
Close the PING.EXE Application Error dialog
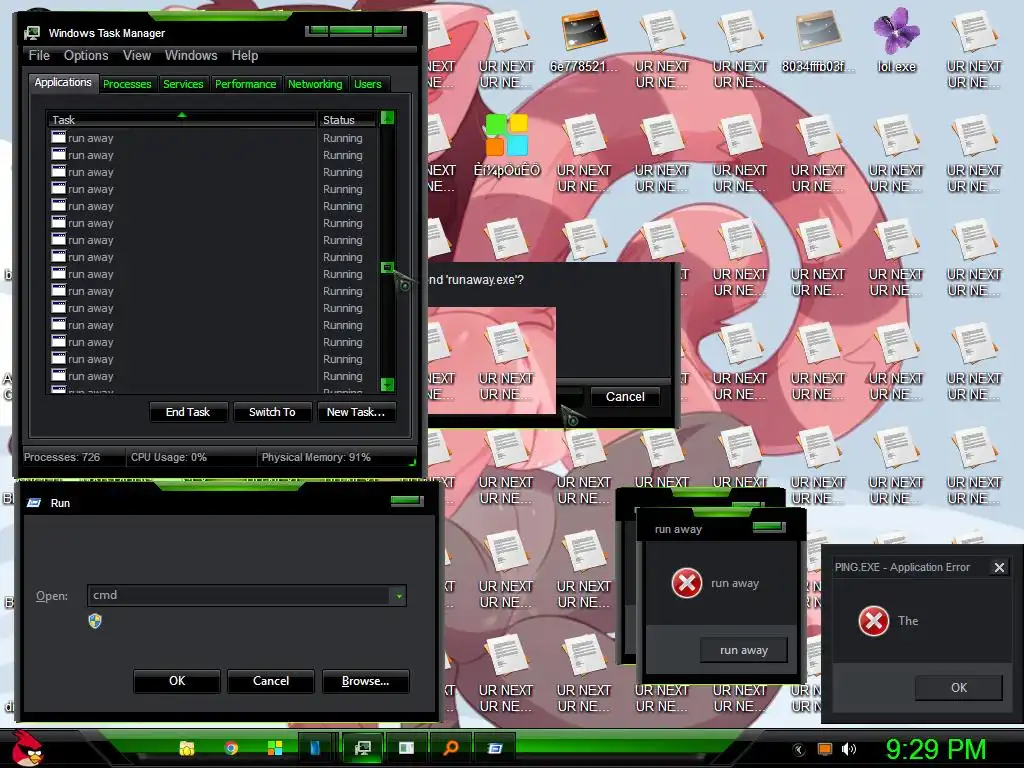tap(999, 568)
